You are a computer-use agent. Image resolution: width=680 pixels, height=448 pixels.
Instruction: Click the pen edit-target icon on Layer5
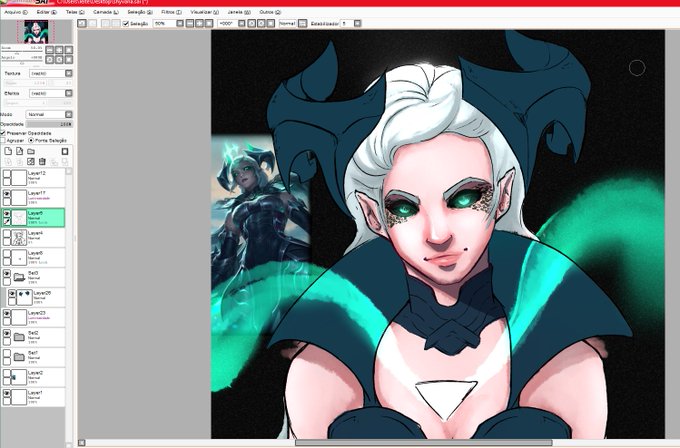pyautogui.click(x=7, y=222)
